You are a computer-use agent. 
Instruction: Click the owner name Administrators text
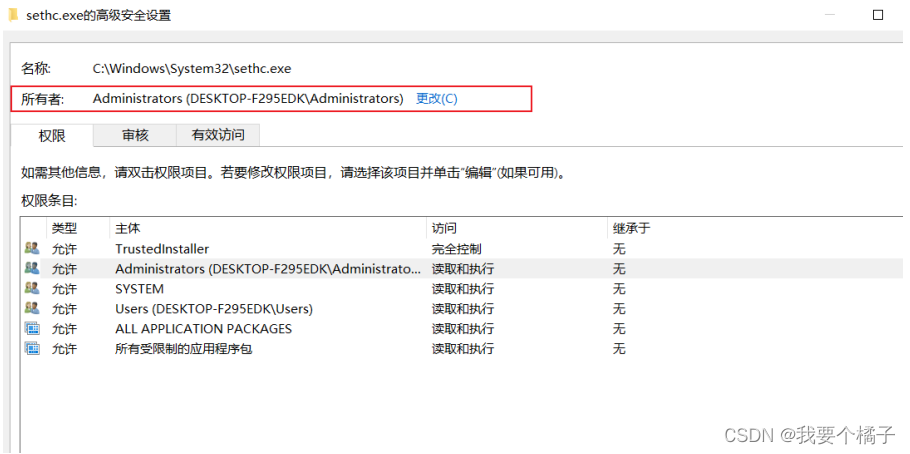tap(248, 99)
